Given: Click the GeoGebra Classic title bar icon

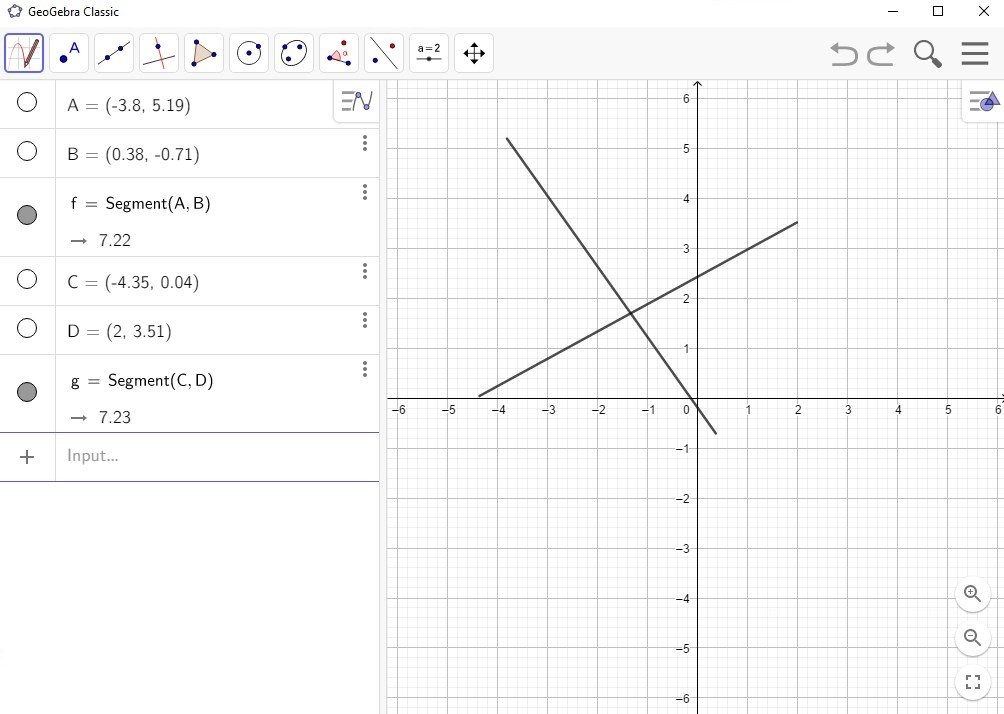Looking at the screenshot, I should pos(14,12).
